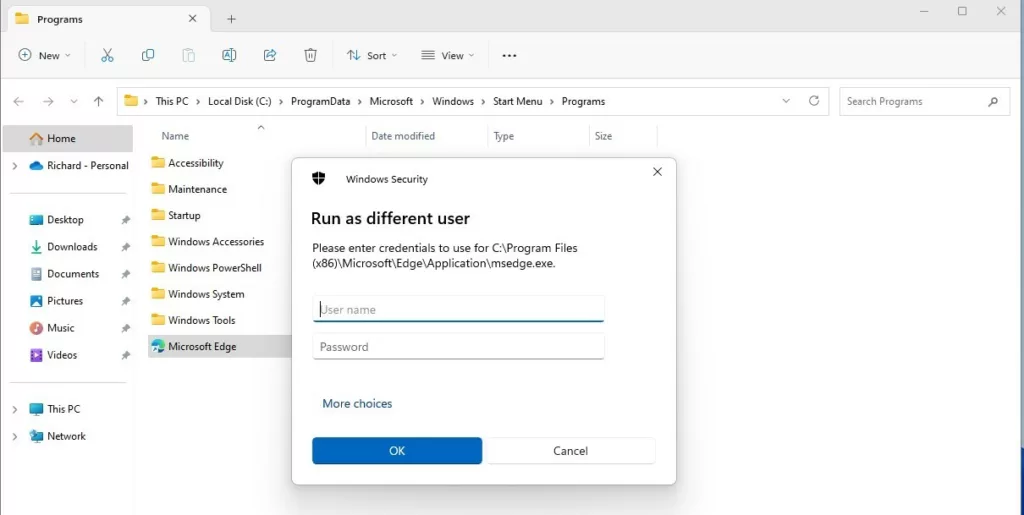Click the Share icon in toolbar
This screenshot has height=515, width=1024.
click(270, 55)
